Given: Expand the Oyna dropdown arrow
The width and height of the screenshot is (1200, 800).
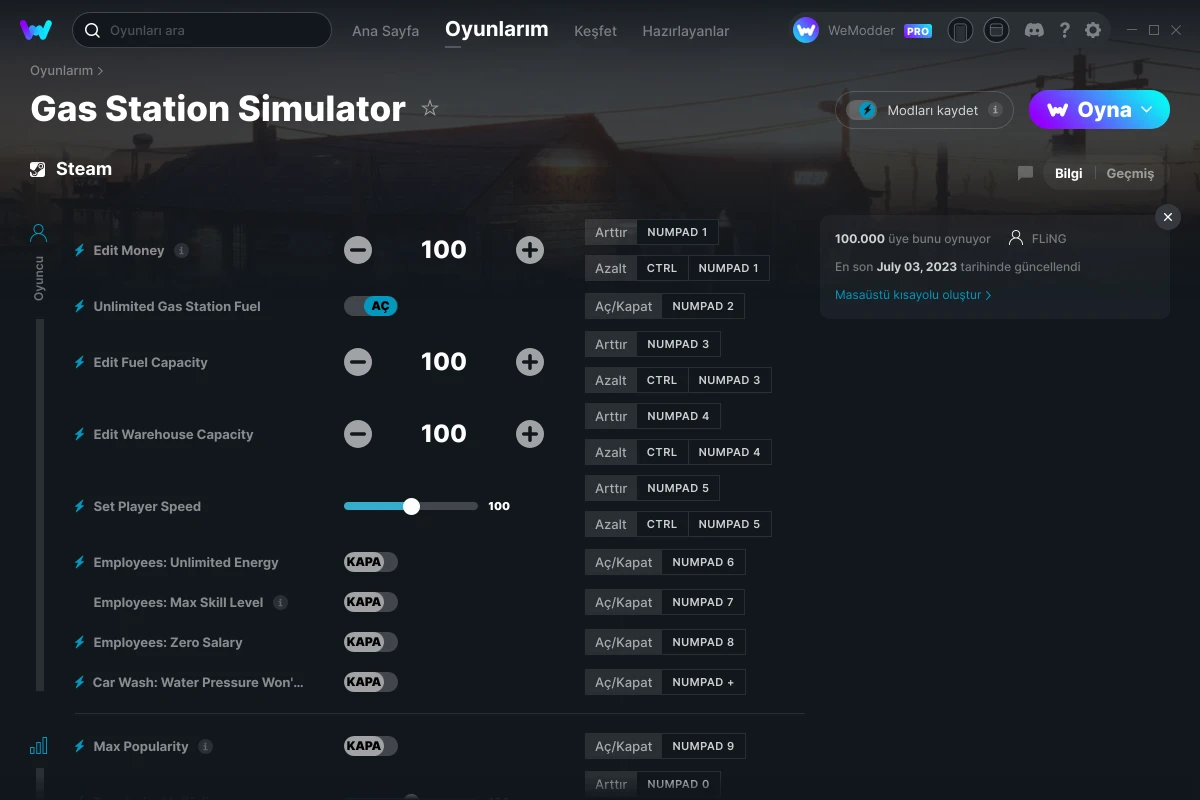Looking at the screenshot, I should 1147,110.
